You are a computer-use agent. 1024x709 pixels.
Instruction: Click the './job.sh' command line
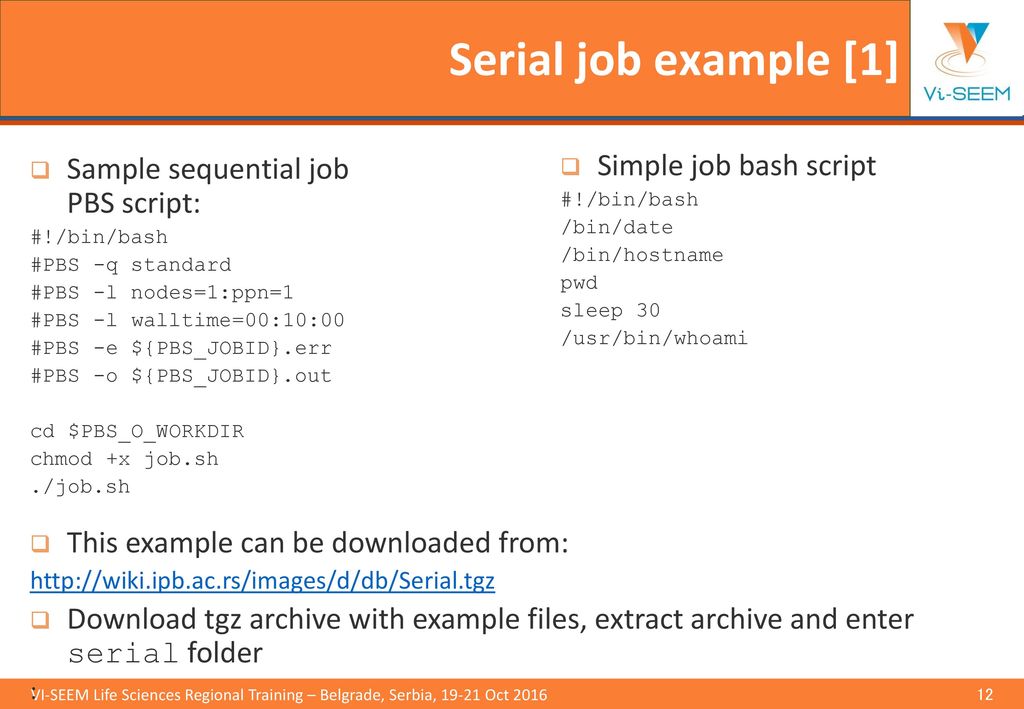click(80, 487)
